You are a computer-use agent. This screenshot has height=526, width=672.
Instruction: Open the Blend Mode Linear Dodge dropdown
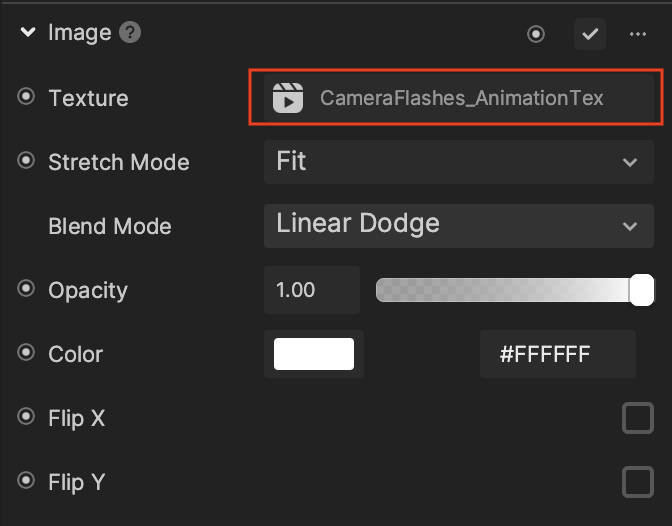tap(459, 226)
